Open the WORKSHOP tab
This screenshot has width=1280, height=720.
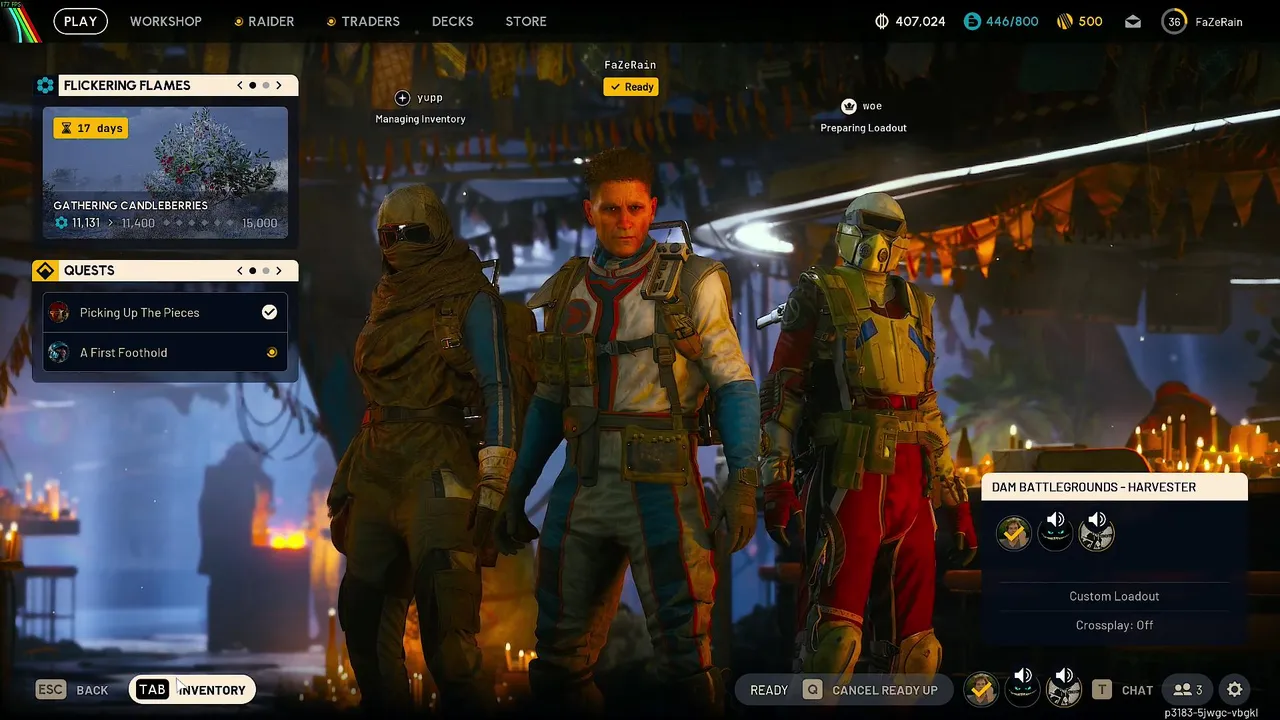pyautogui.click(x=166, y=21)
